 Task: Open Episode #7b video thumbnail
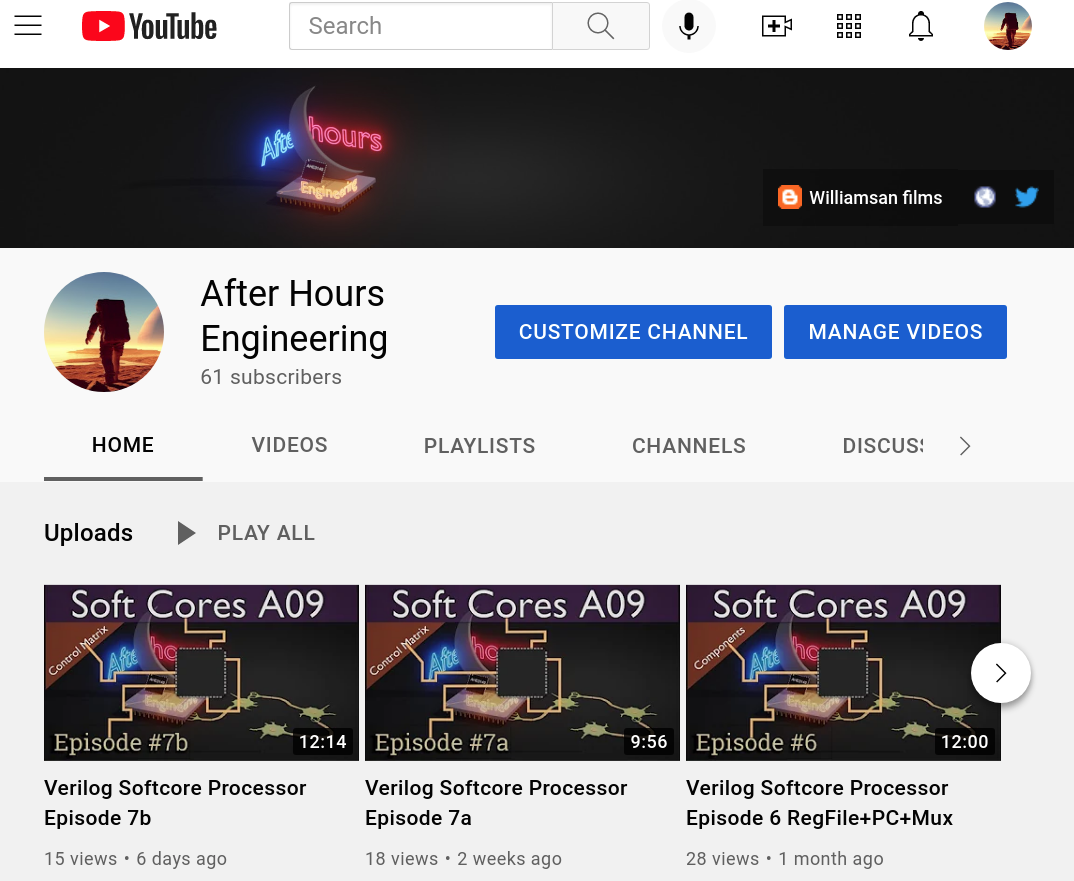pyautogui.click(x=201, y=673)
